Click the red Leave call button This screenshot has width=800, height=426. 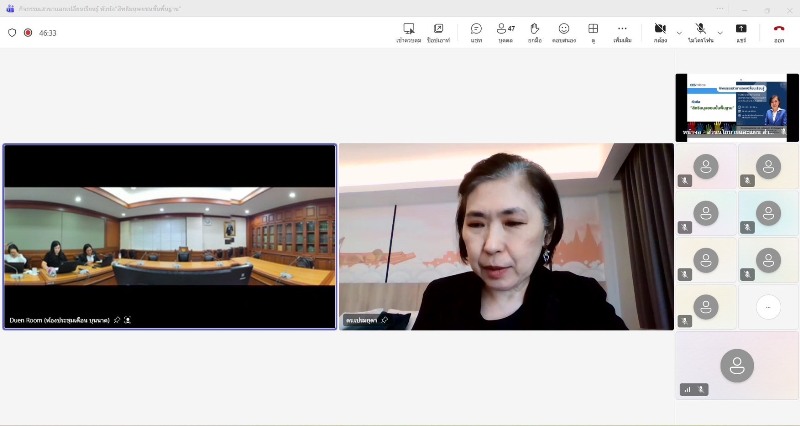point(778,29)
